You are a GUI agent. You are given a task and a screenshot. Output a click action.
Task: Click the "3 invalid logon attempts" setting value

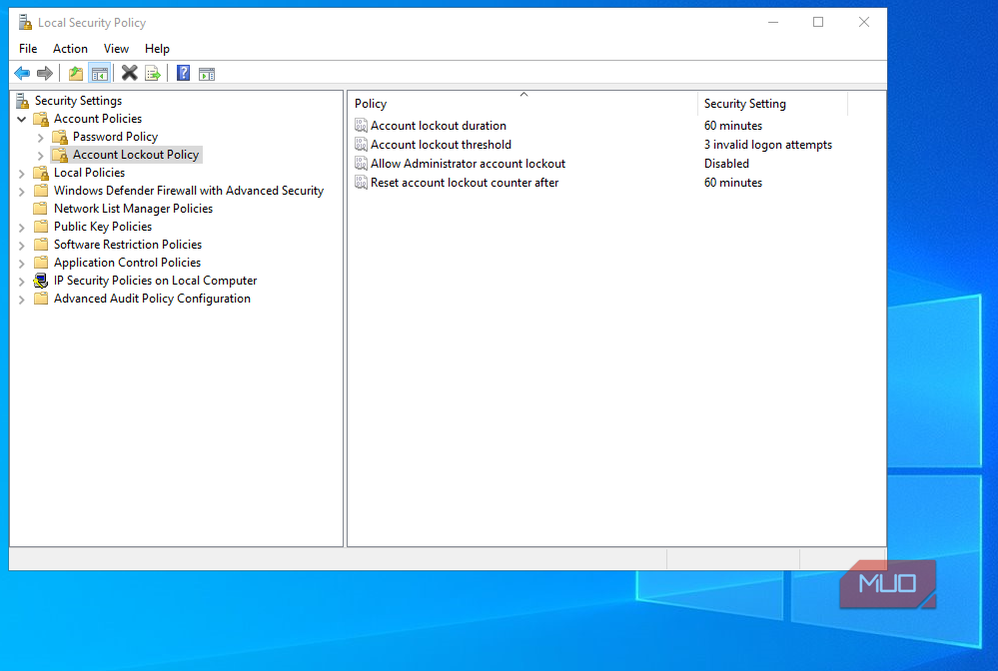pos(768,145)
